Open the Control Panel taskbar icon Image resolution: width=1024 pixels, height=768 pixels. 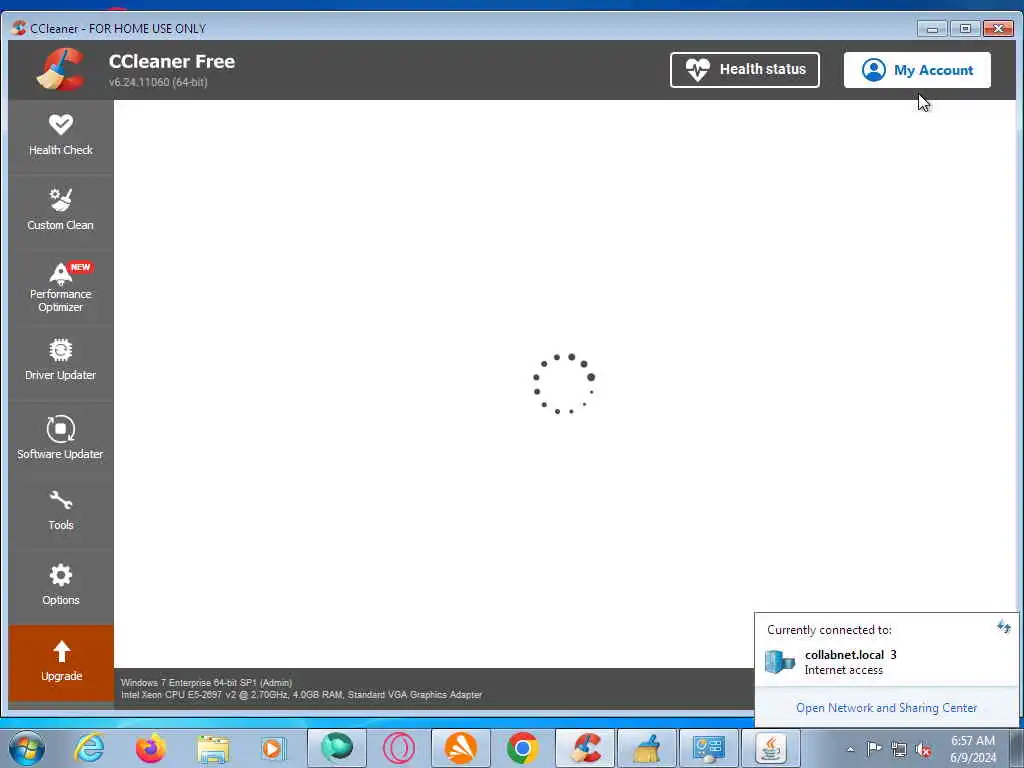click(x=709, y=748)
